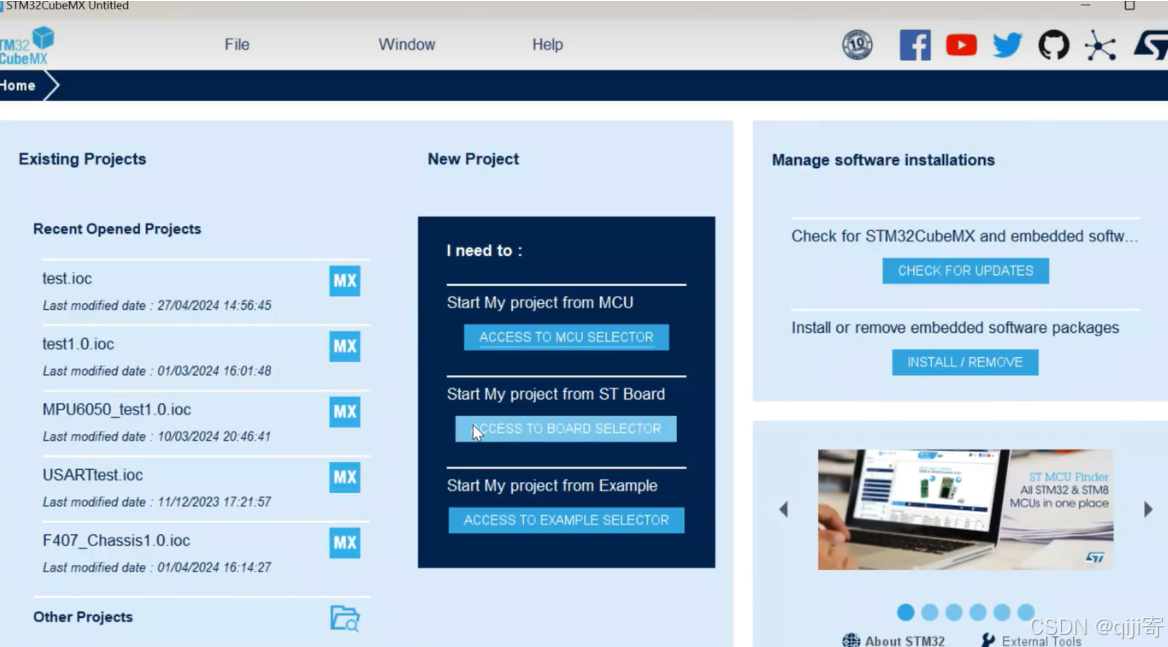Screen dimensions: 1168x647
Task: Click CHECK FOR UPDATES button
Action: [965, 271]
